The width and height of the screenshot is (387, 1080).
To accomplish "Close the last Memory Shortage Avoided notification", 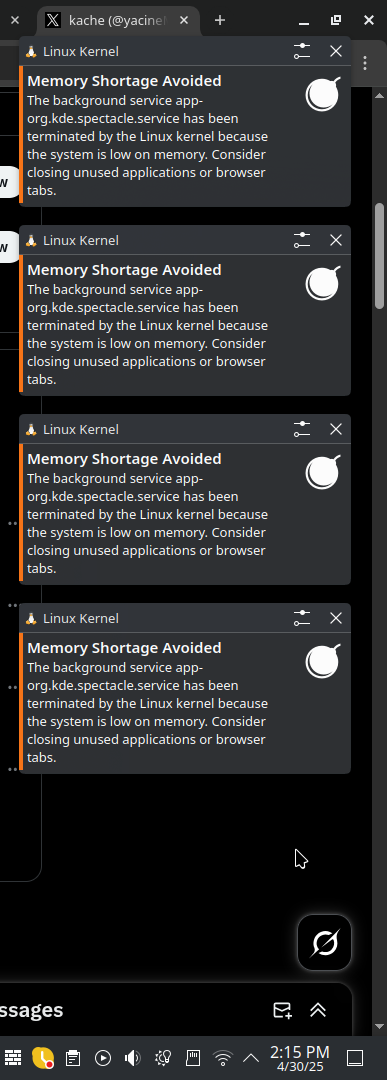I will point(335,618).
